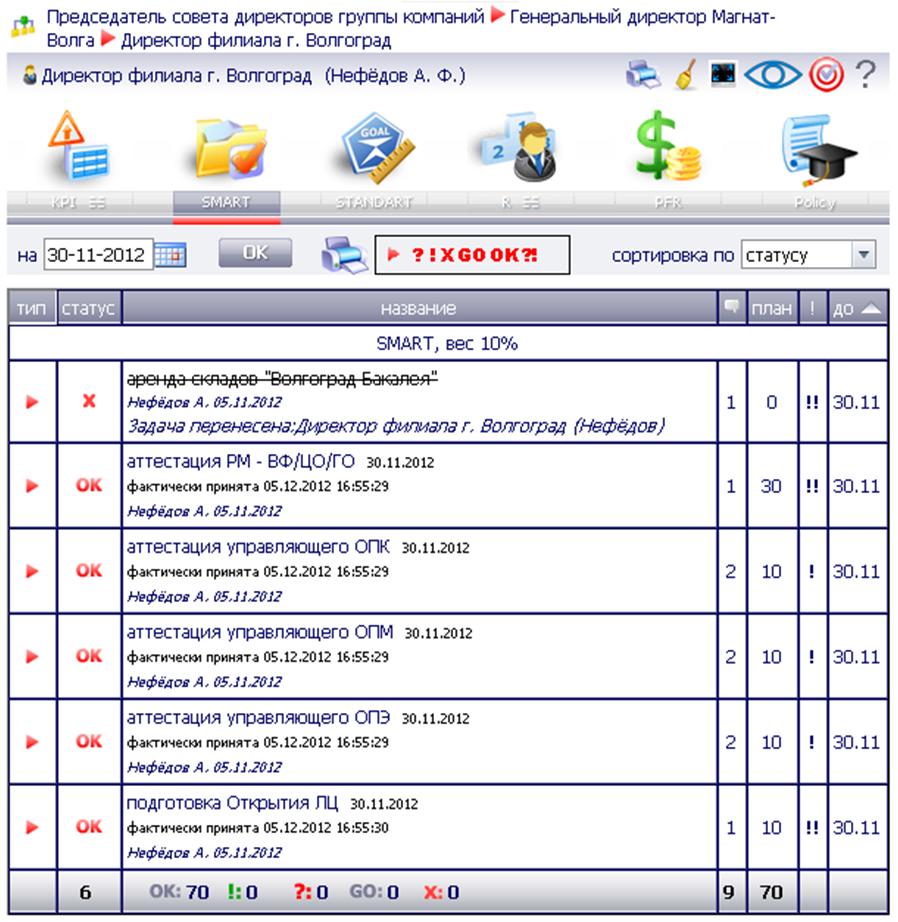This screenshot has width=898, height=922.
Task: Open the STANDART tab
Action: pyautogui.click(x=374, y=203)
